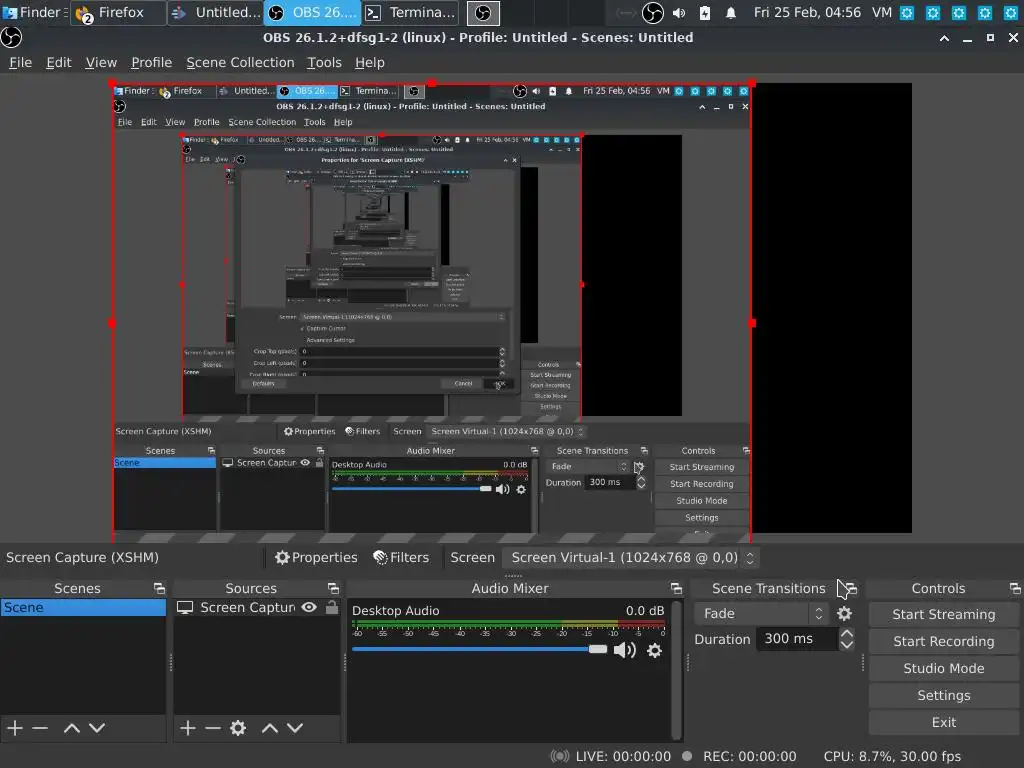Open the View menu
The image size is (1024, 768).
point(101,63)
